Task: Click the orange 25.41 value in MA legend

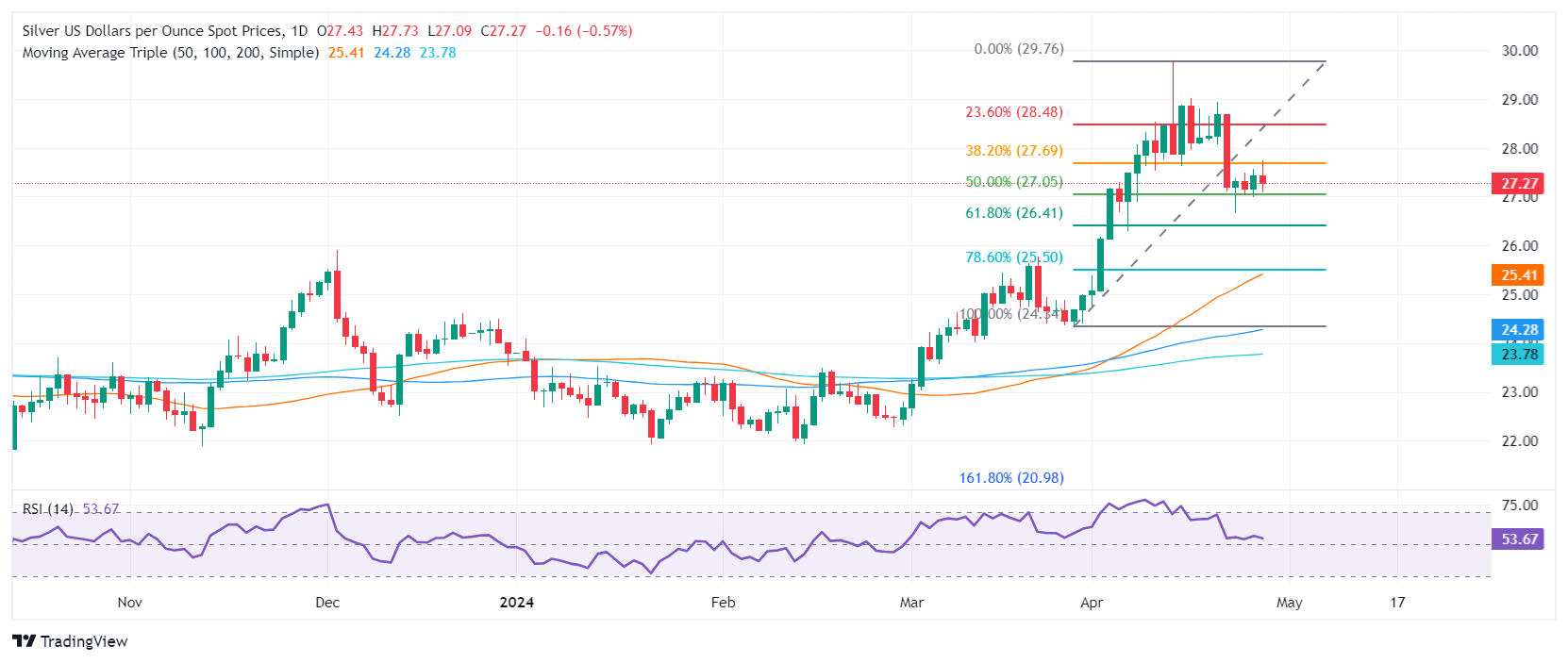Action: (346, 53)
